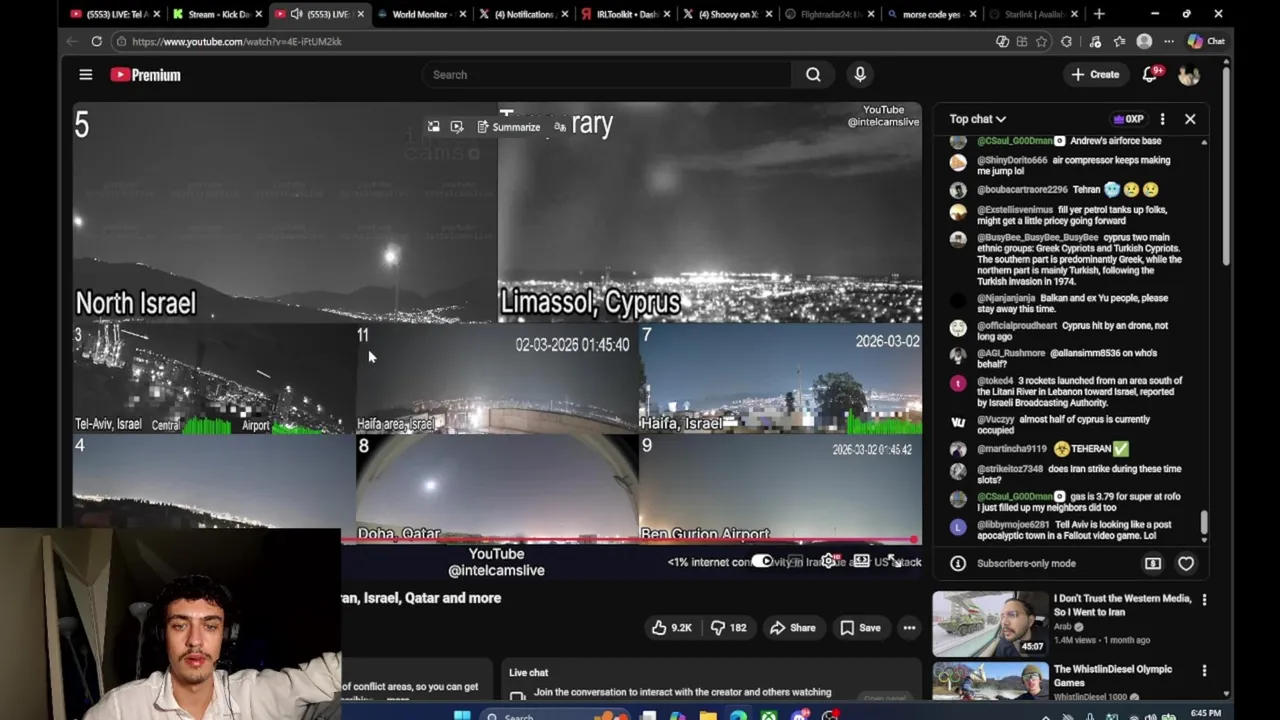Click the Create button
The image size is (1280, 720).
pyautogui.click(x=1095, y=75)
